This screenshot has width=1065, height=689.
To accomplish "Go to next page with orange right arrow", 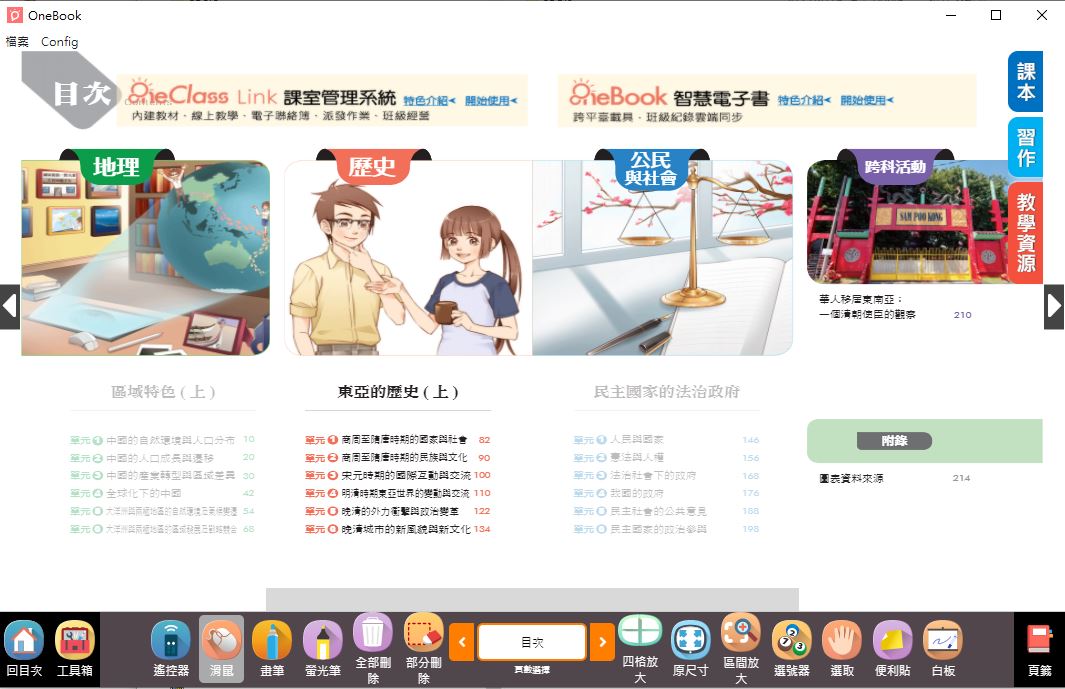I will click(602, 642).
